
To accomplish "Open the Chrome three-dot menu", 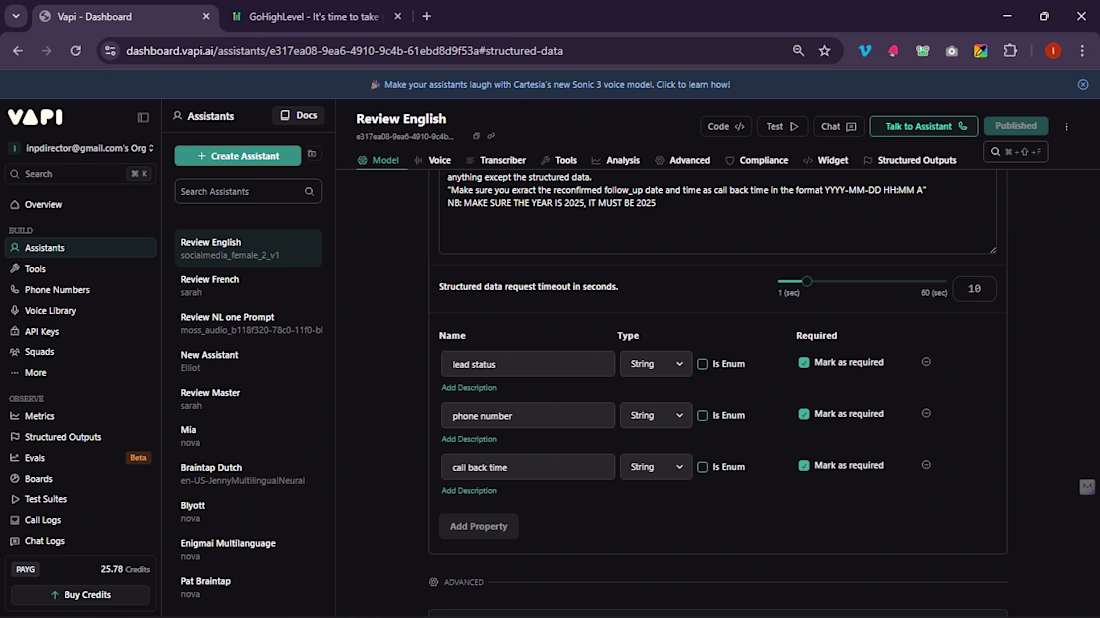I will click(1082, 51).
